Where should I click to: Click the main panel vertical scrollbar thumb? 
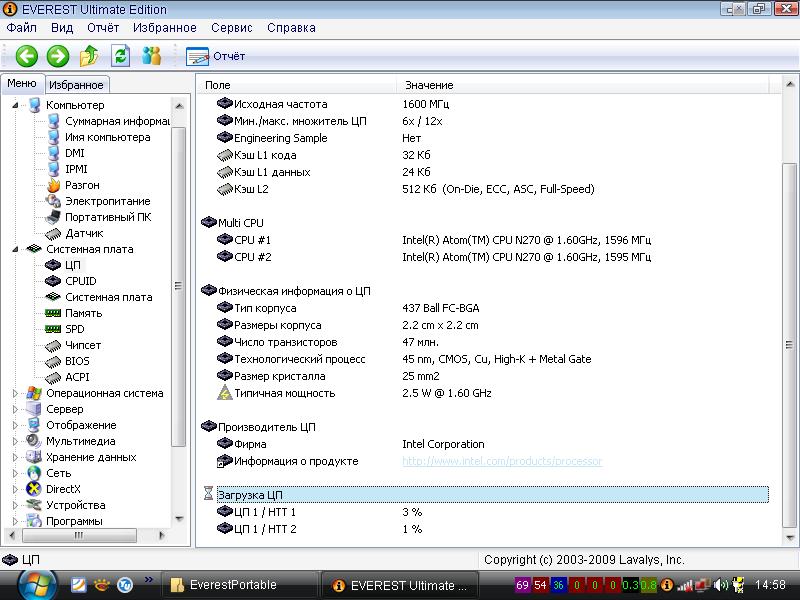pos(789,345)
